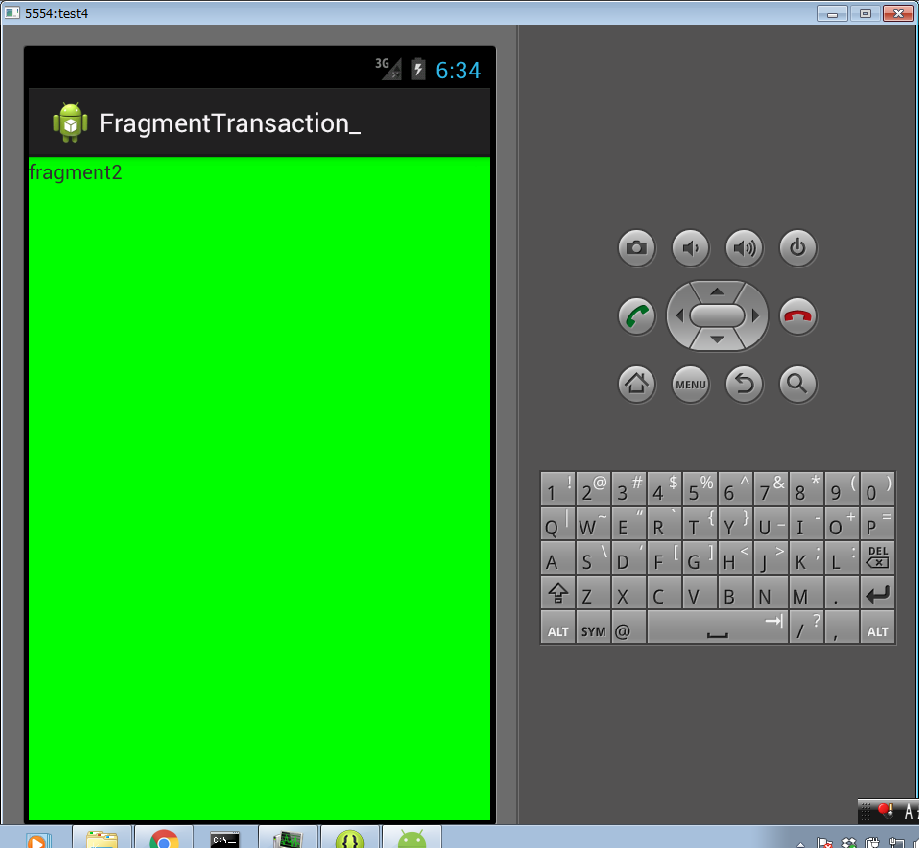Click the Q key on emulator keyboard
Screen dimensions: 919x848
[557, 523]
